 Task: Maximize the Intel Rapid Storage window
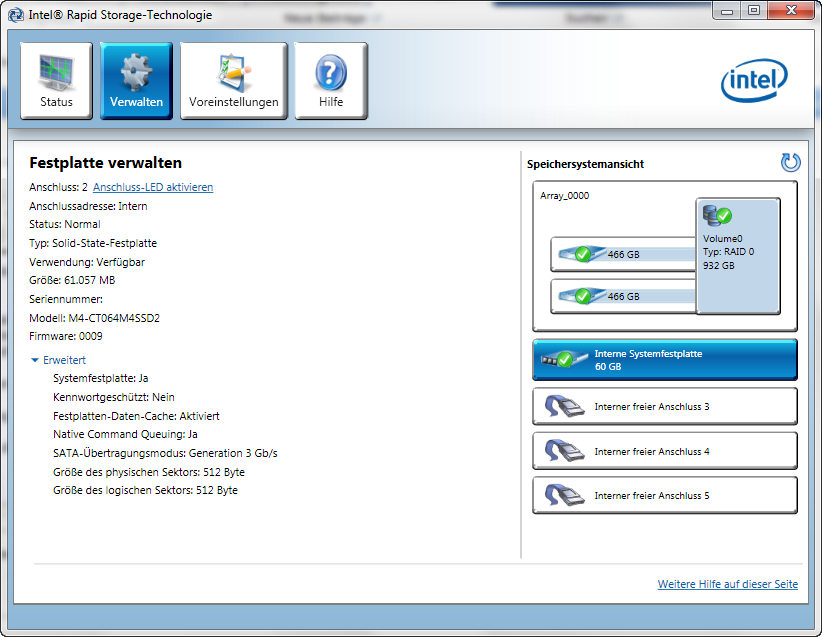tap(753, 10)
